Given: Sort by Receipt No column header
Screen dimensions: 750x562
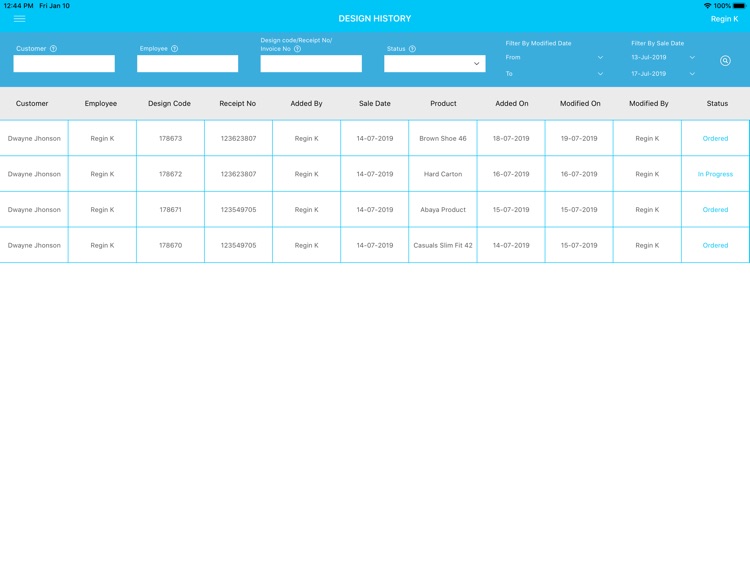Looking at the screenshot, I should click(x=238, y=103).
